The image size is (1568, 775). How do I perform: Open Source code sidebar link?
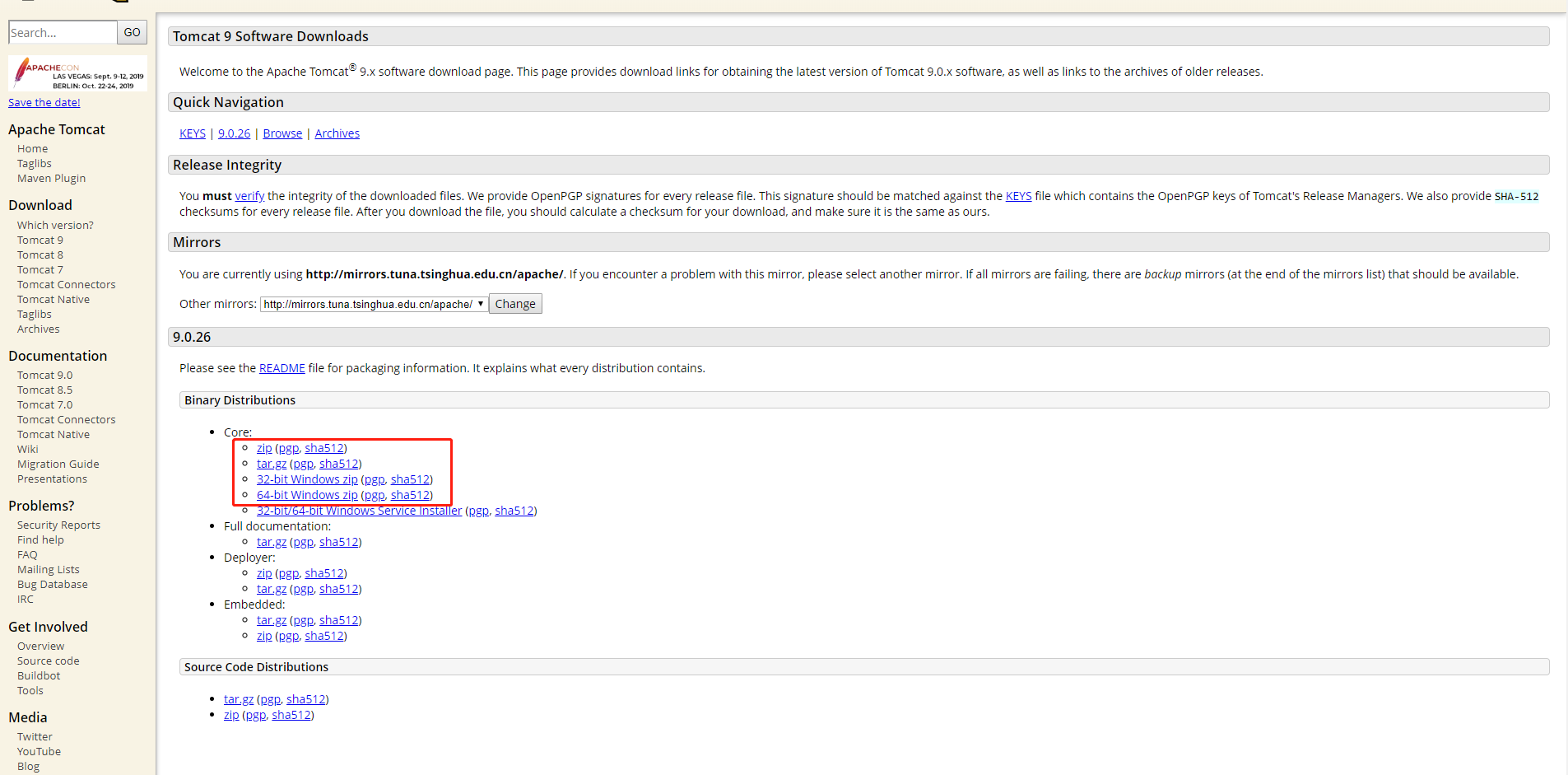coord(49,661)
